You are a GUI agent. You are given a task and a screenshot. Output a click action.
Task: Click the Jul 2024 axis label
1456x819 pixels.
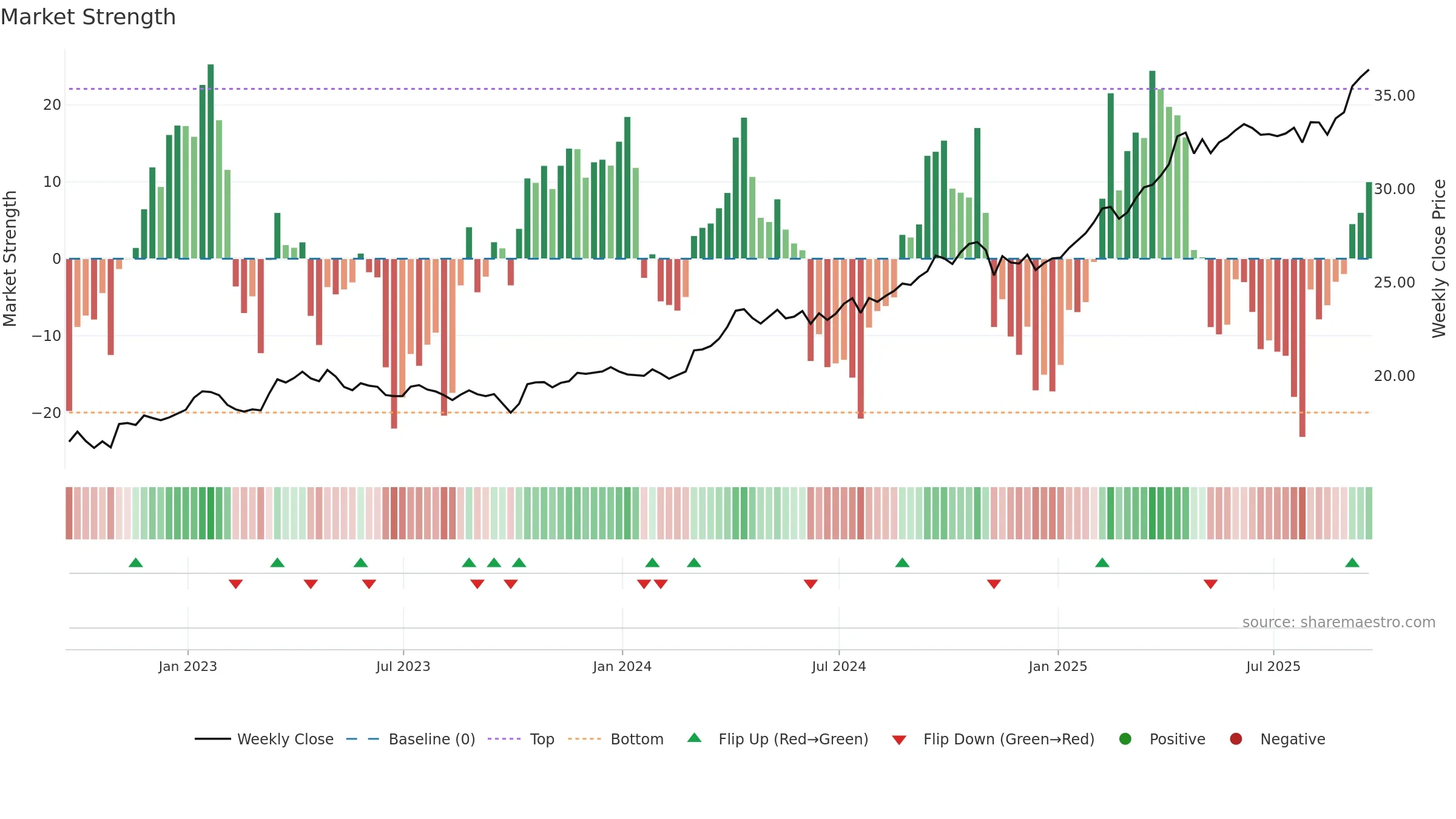839,667
